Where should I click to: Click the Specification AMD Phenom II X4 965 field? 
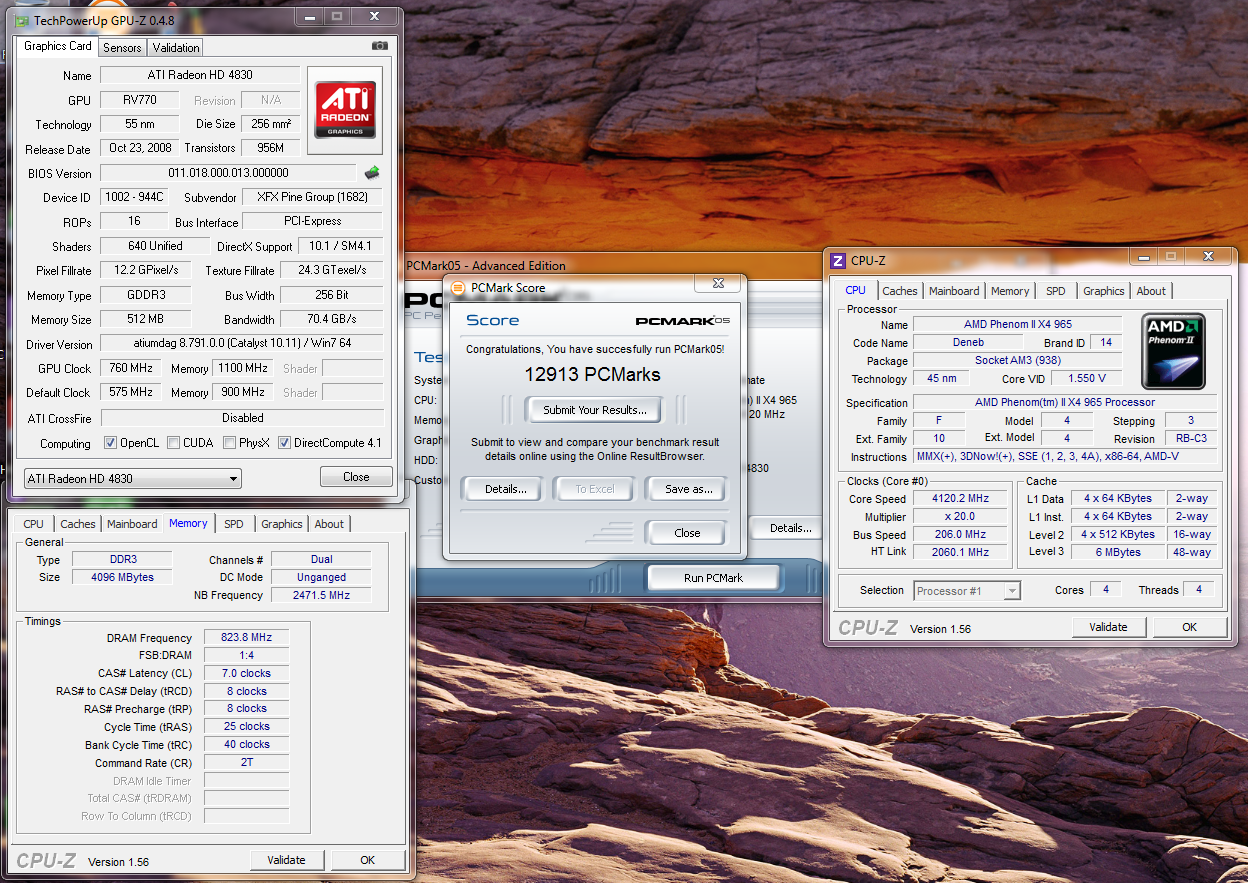pyautogui.click(x=1065, y=402)
